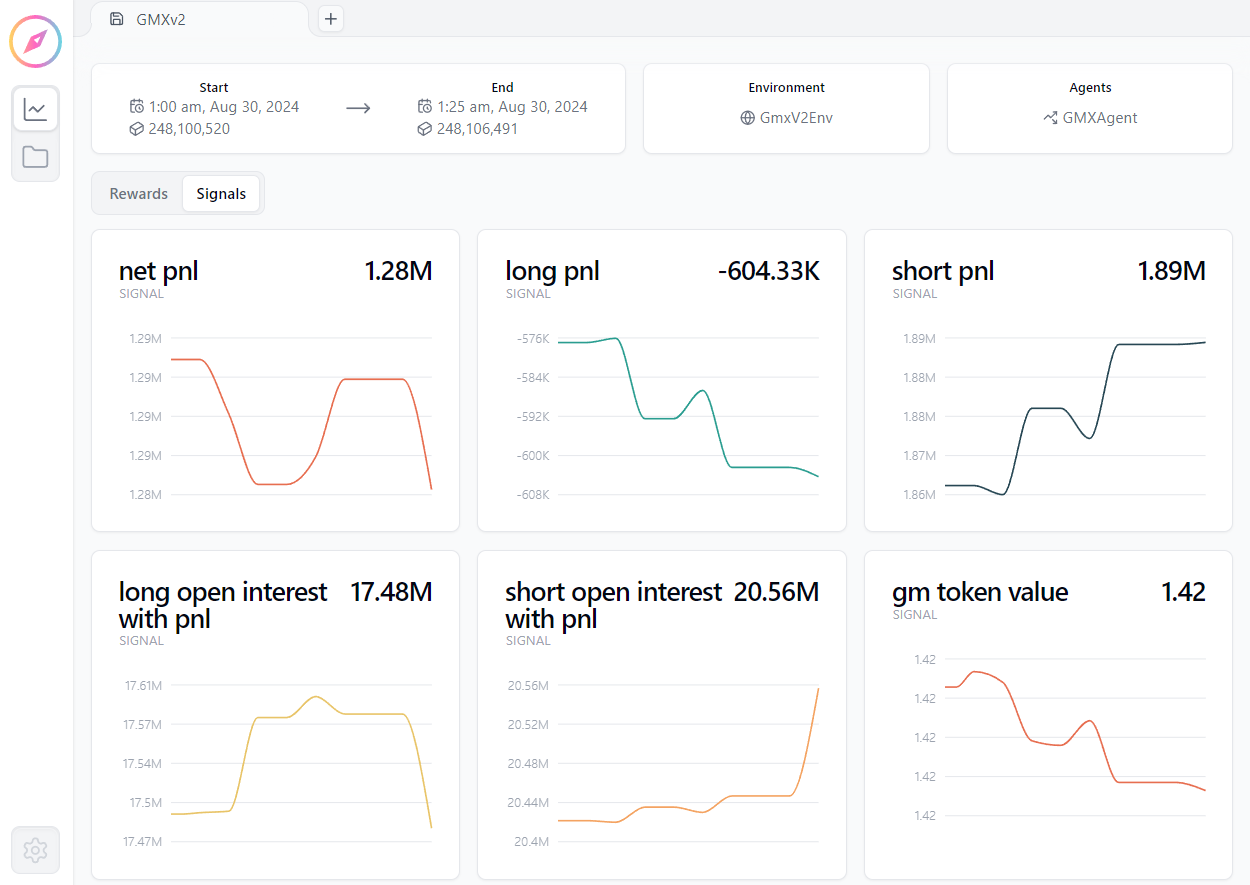Click the agent icon beside GMXAgent
Viewport: 1250px width, 885px height.
coord(1050,118)
